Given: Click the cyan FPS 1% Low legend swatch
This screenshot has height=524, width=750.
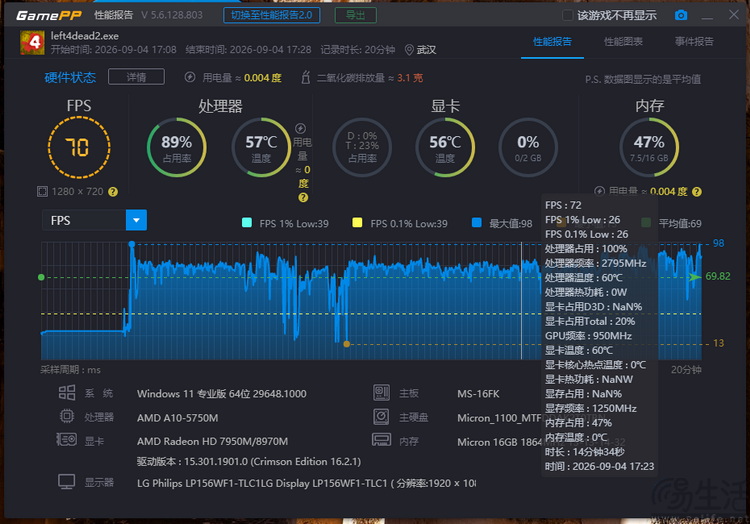Looking at the screenshot, I should click(x=247, y=222).
